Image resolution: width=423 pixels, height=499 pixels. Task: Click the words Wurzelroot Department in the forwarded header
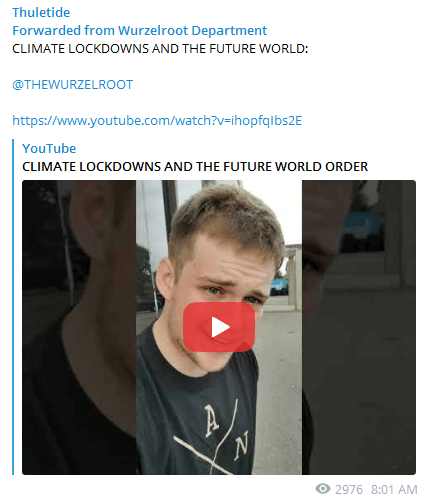point(192,30)
